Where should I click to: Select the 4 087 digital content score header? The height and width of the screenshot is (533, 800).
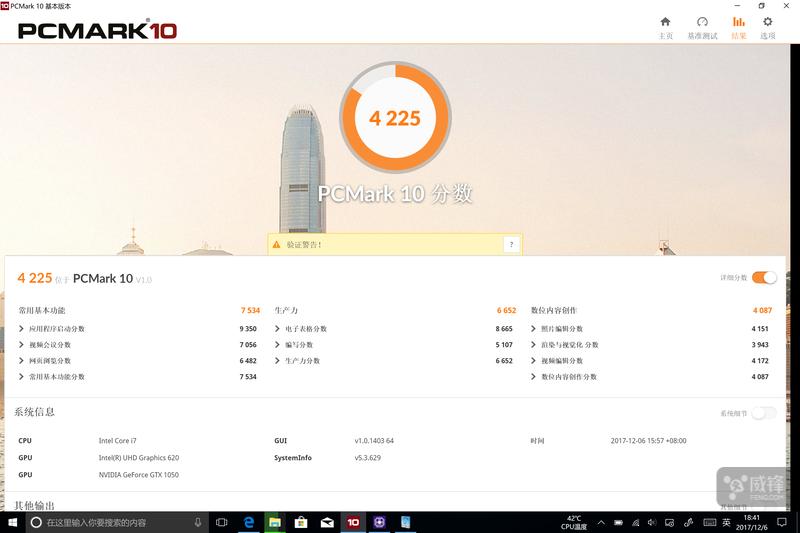point(762,310)
